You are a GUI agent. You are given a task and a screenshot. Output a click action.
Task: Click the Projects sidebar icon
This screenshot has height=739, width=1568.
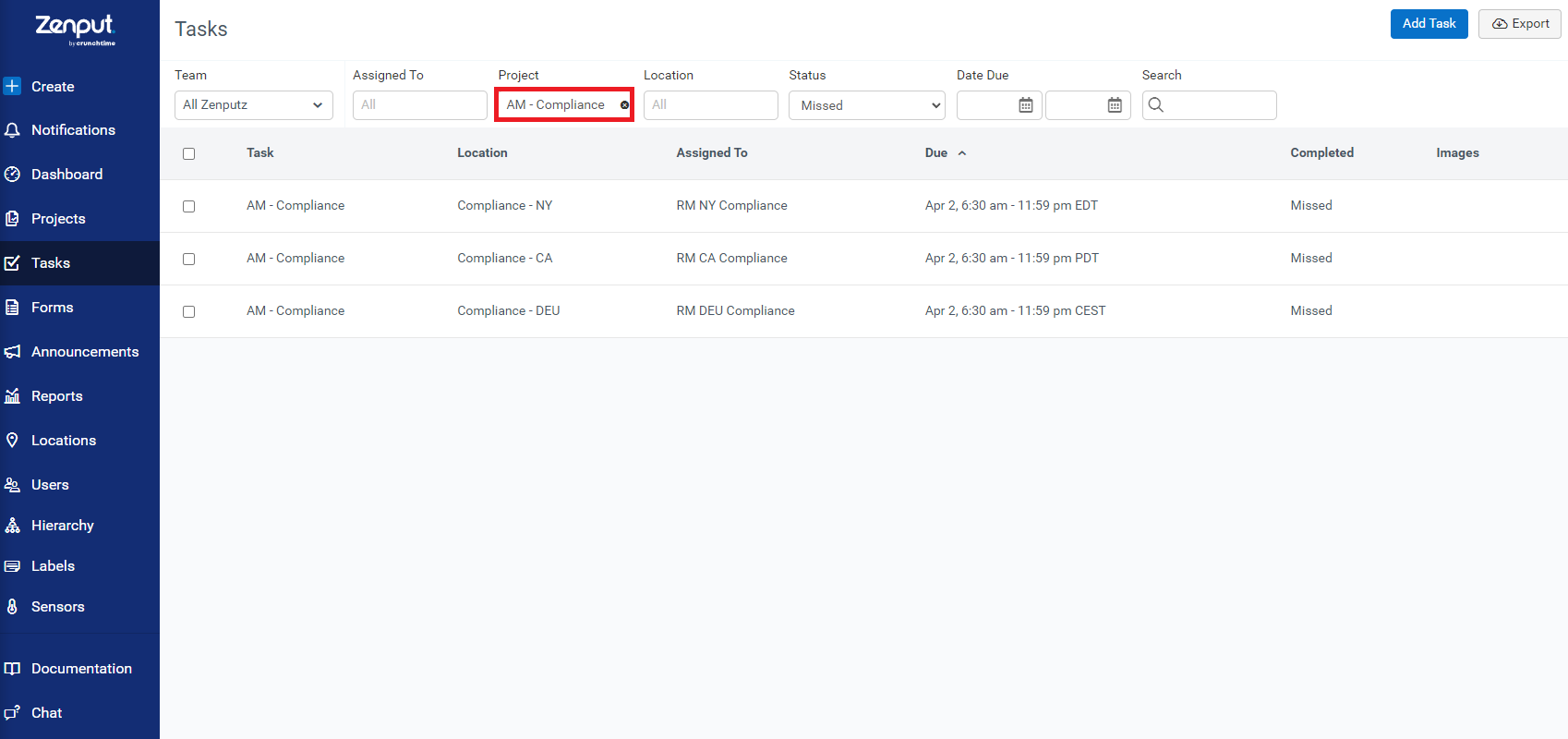12,219
